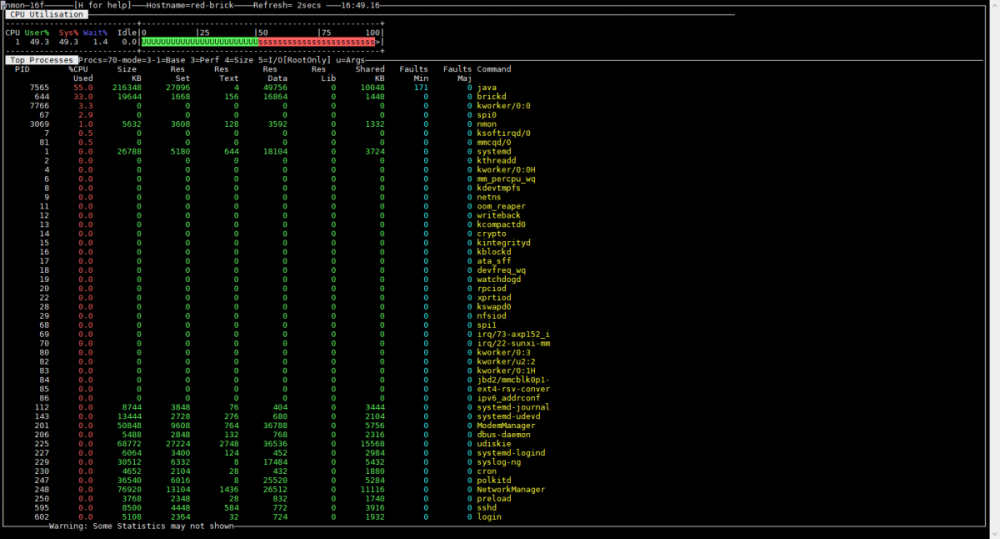Image resolution: width=1000 pixels, height=539 pixels.
Task: Click the 'H for help' hint
Action: (103, 5)
